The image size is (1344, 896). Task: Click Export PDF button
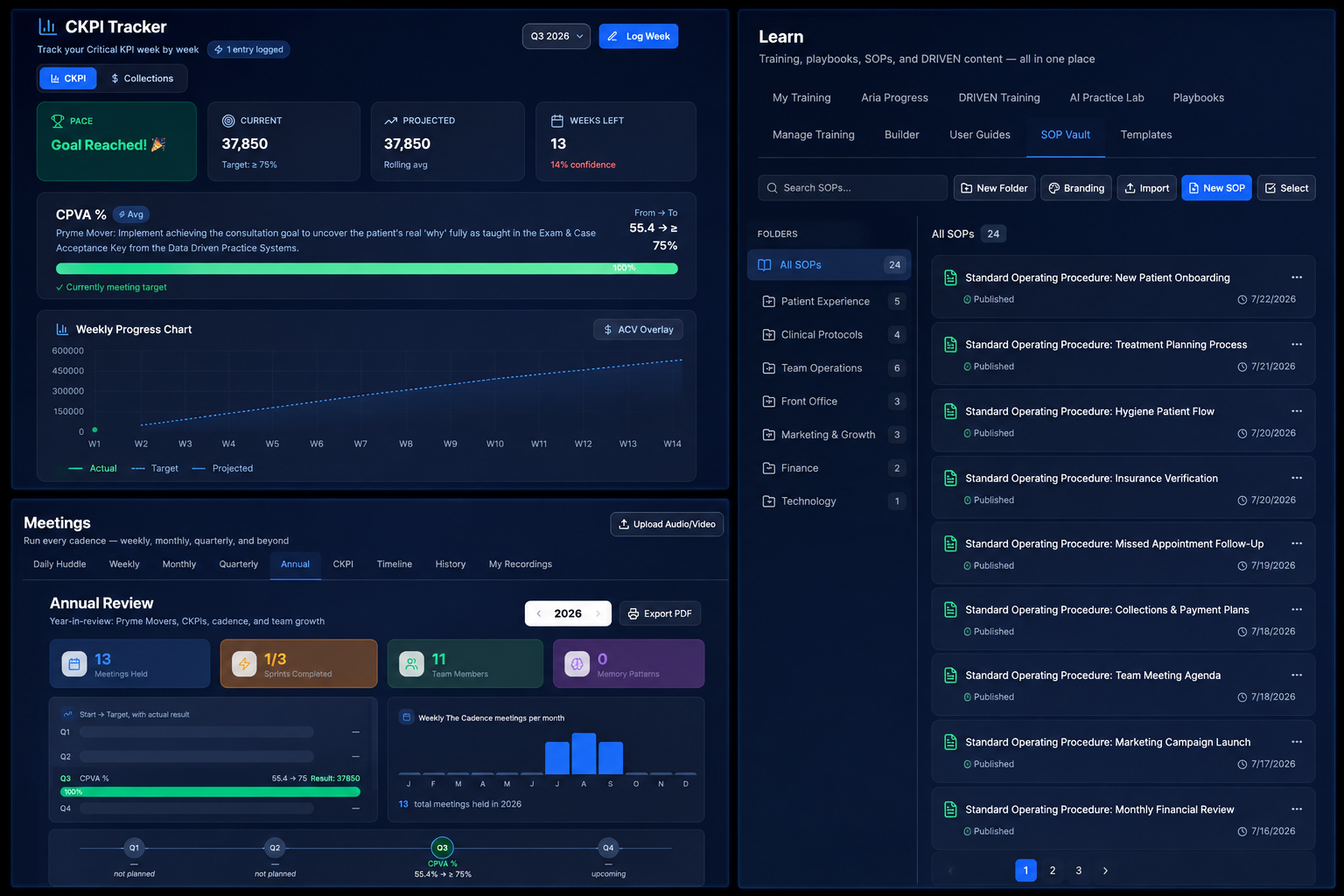pos(660,613)
